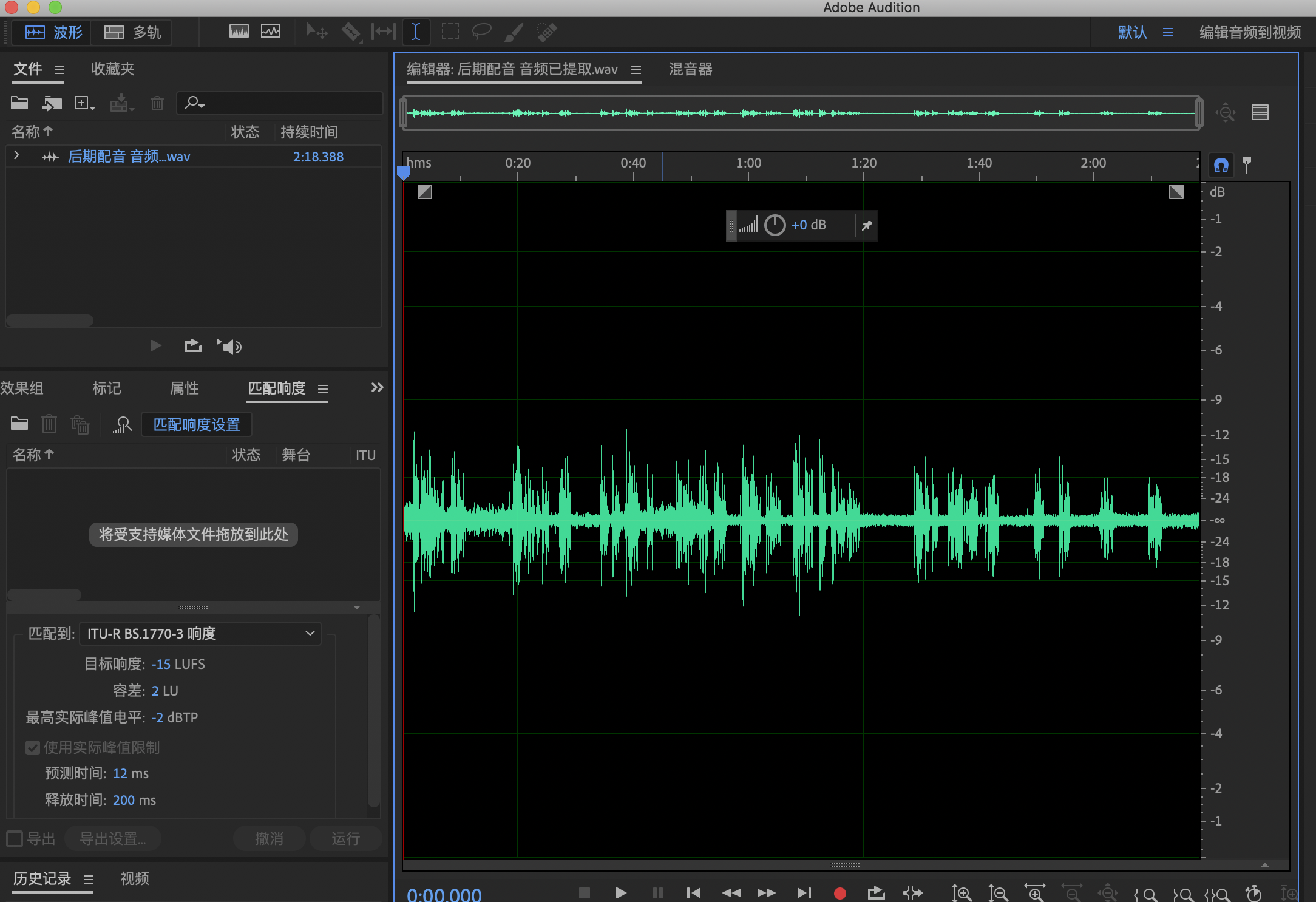Click the 运行 button
Screen dimensions: 1316x902
[x=345, y=839]
